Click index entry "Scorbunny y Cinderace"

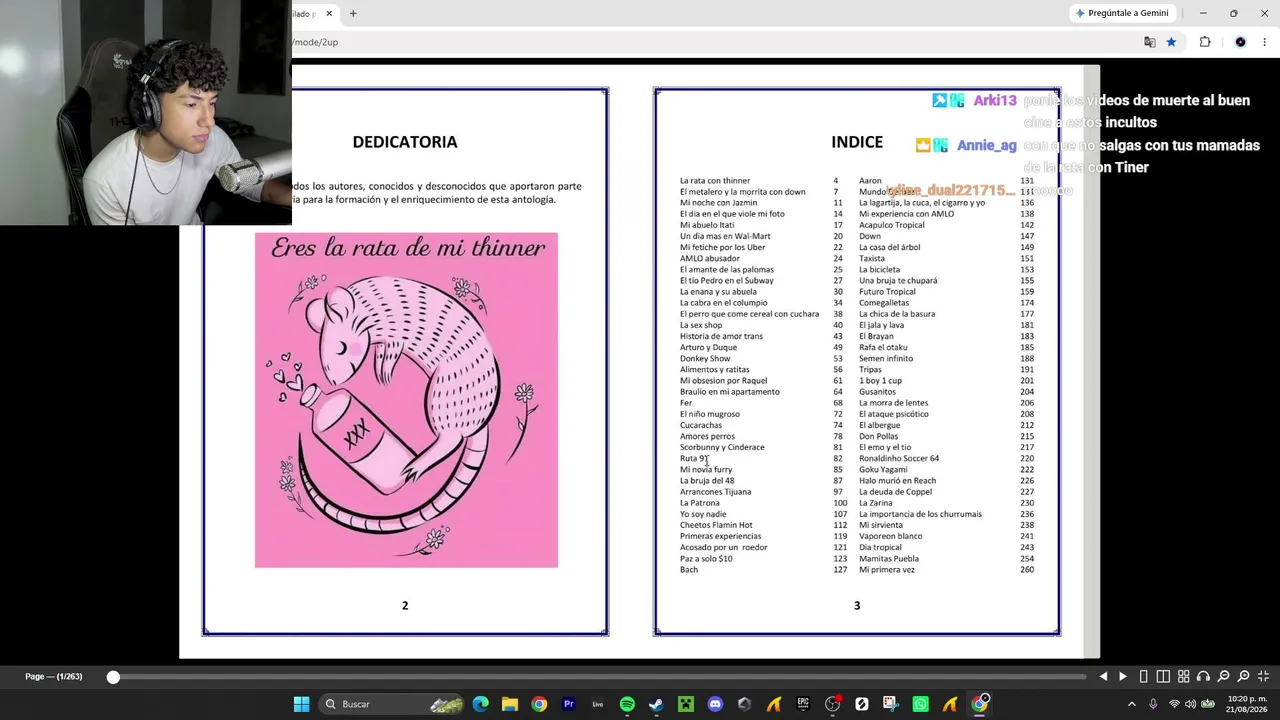pos(722,447)
